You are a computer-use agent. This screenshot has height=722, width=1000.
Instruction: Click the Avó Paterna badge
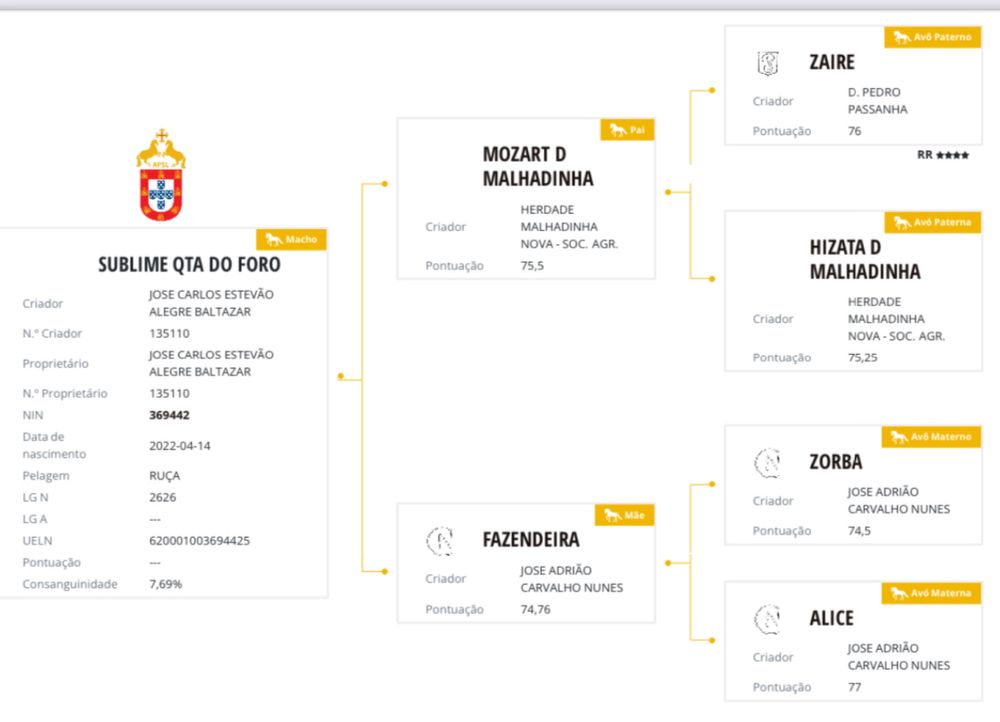932,222
